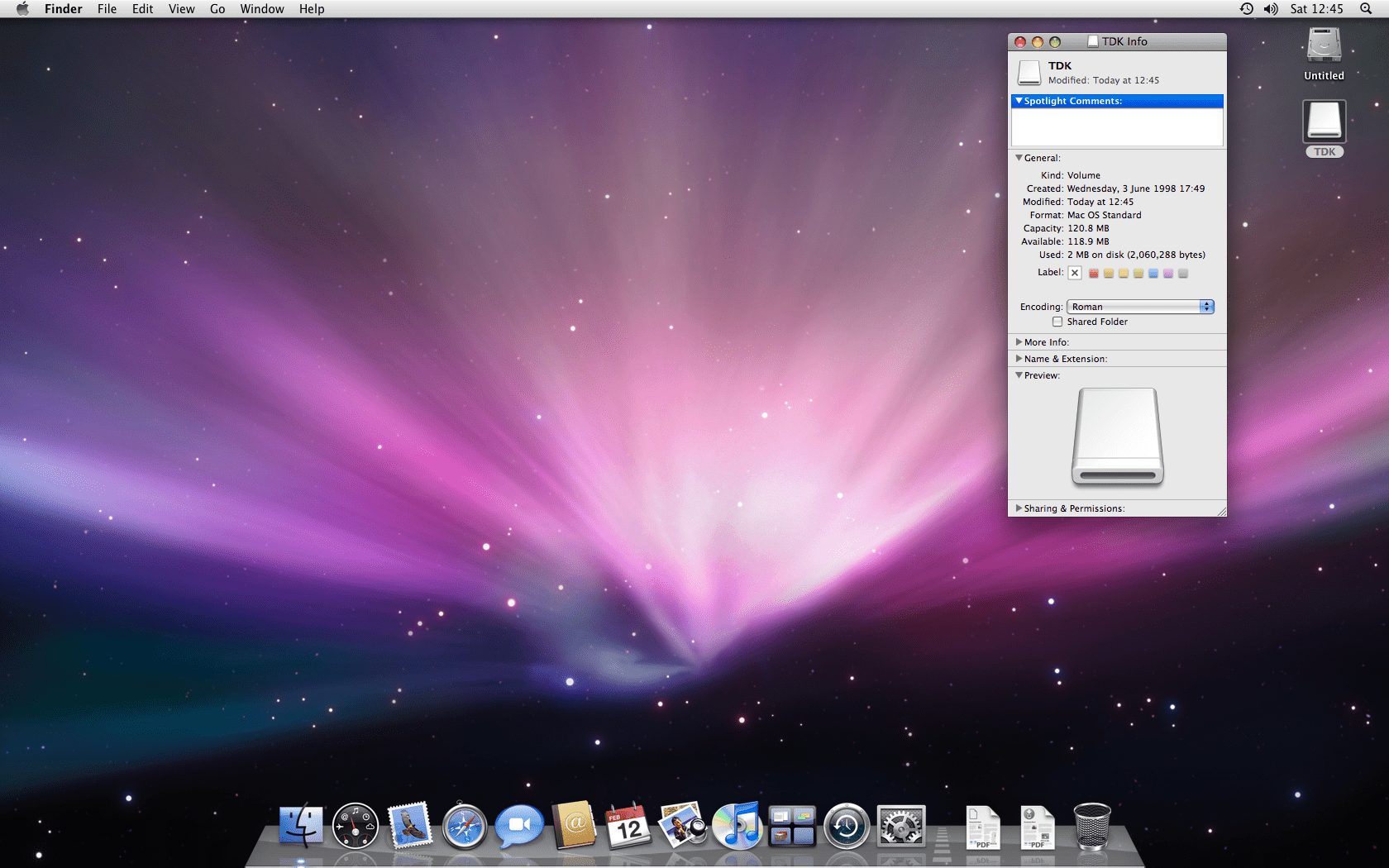This screenshot has width=1389, height=868.
Task: Clear the label with the X button
Action: [1075, 273]
